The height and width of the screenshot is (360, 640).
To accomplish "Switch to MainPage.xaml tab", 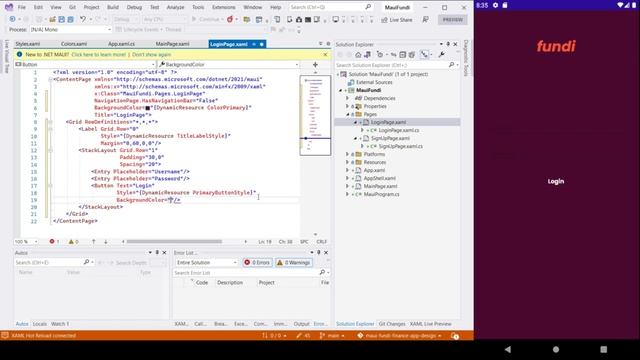I will pos(172,44).
